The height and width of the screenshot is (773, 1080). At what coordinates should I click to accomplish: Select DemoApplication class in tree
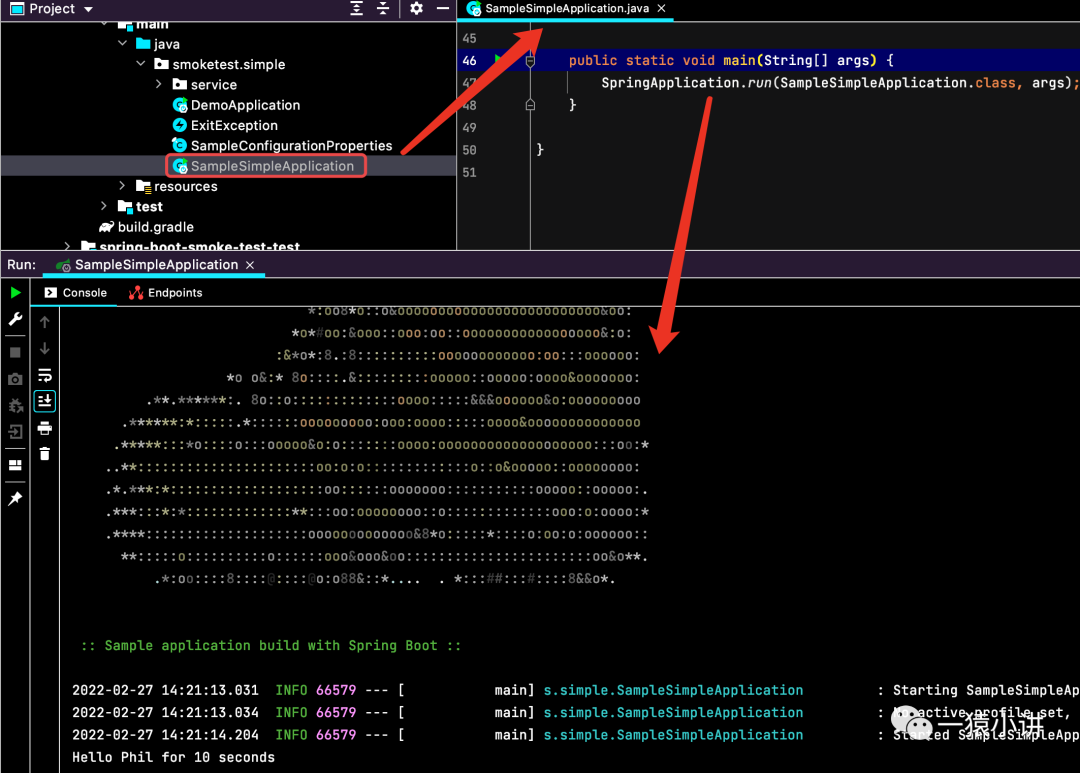(245, 105)
